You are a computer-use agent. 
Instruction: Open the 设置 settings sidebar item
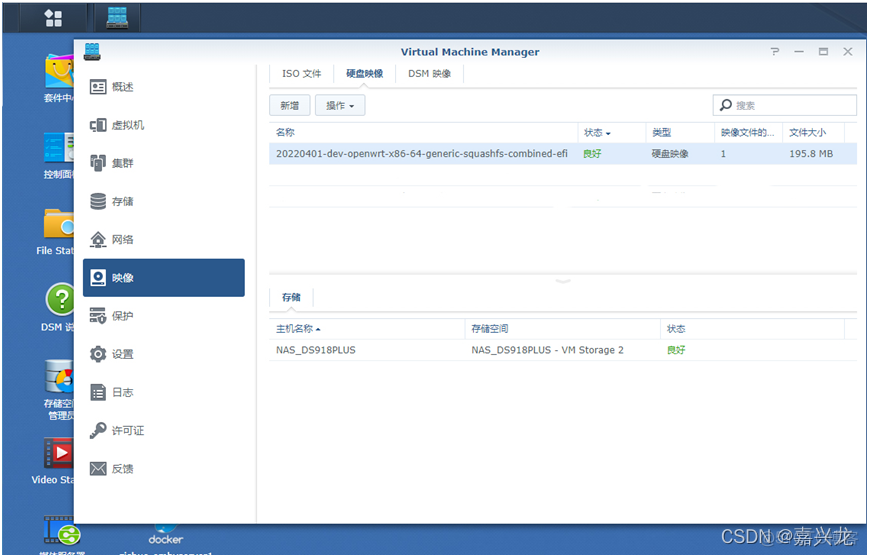pos(163,354)
